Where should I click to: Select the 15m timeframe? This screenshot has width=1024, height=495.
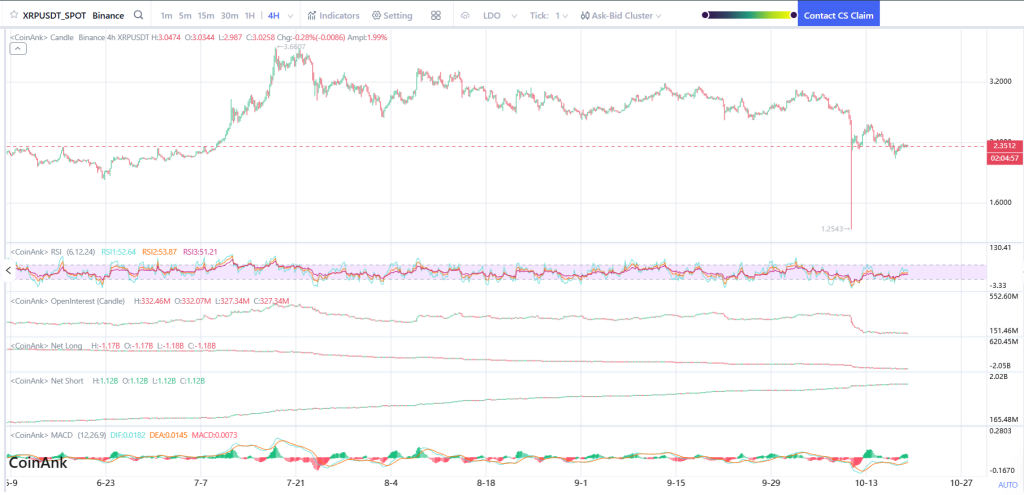click(x=206, y=15)
